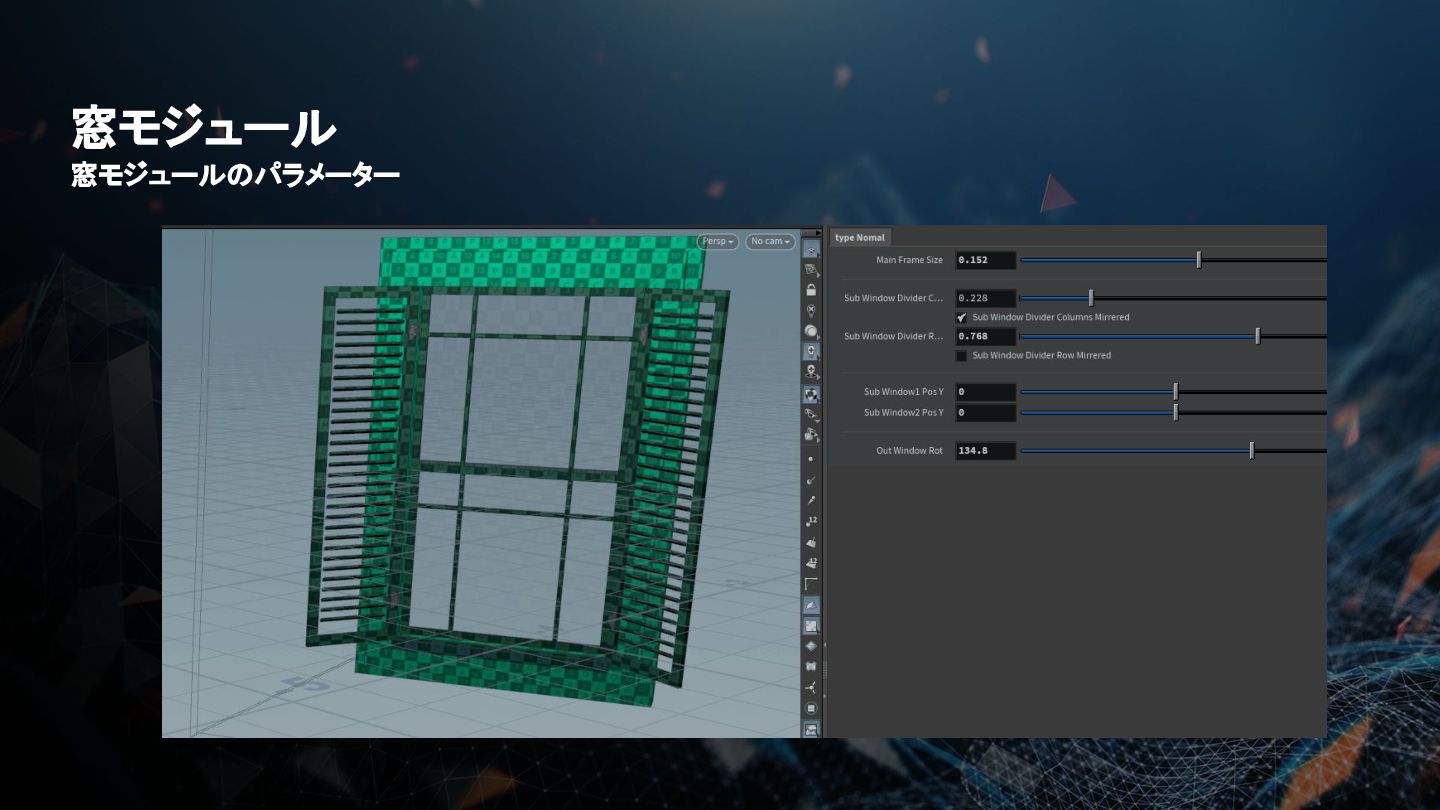Click the Sub Window2 Pos Y label
Screen dimensions: 1440x810
903,412
